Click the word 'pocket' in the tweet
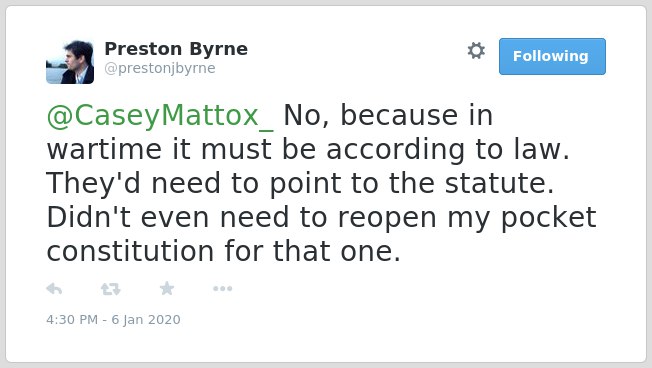 click(x=548, y=218)
